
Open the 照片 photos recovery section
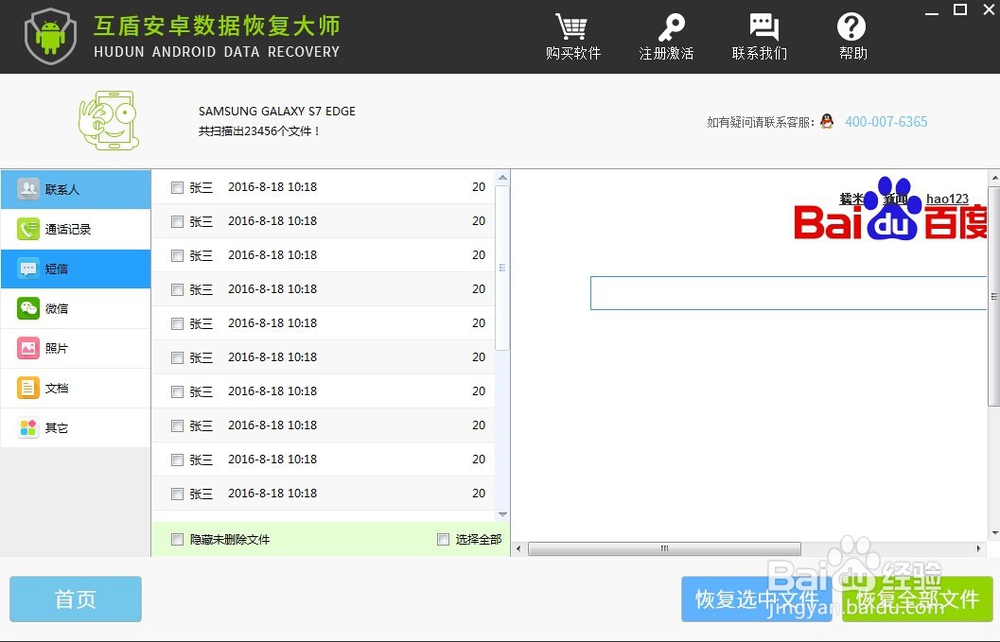75,348
